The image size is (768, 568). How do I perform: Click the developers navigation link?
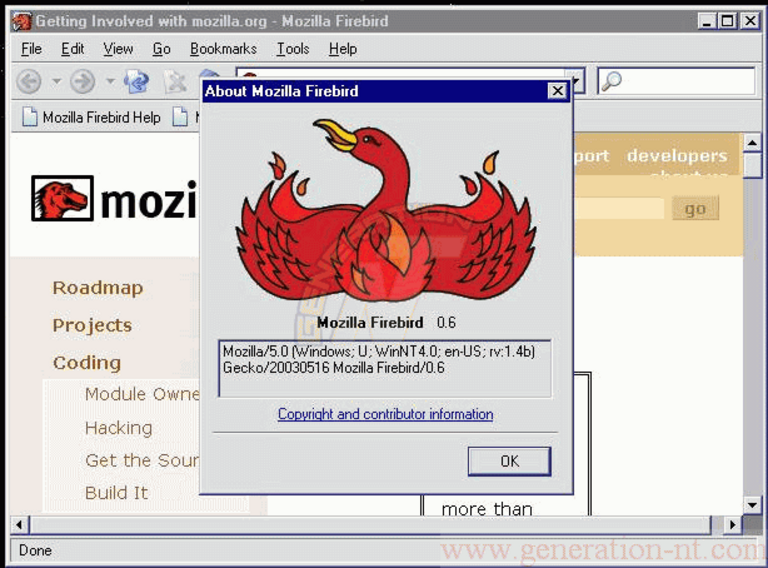point(677,156)
